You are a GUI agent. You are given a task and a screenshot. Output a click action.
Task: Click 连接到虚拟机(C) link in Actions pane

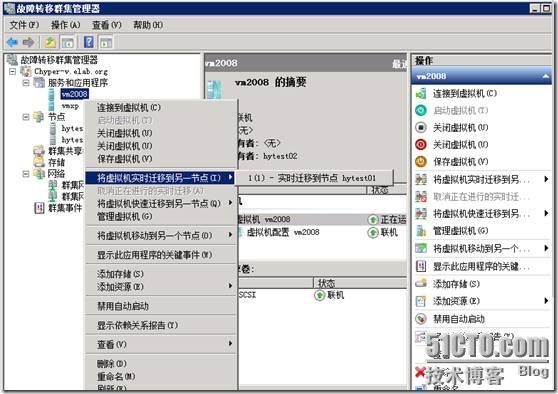pyautogui.click(x=465, y=94)
